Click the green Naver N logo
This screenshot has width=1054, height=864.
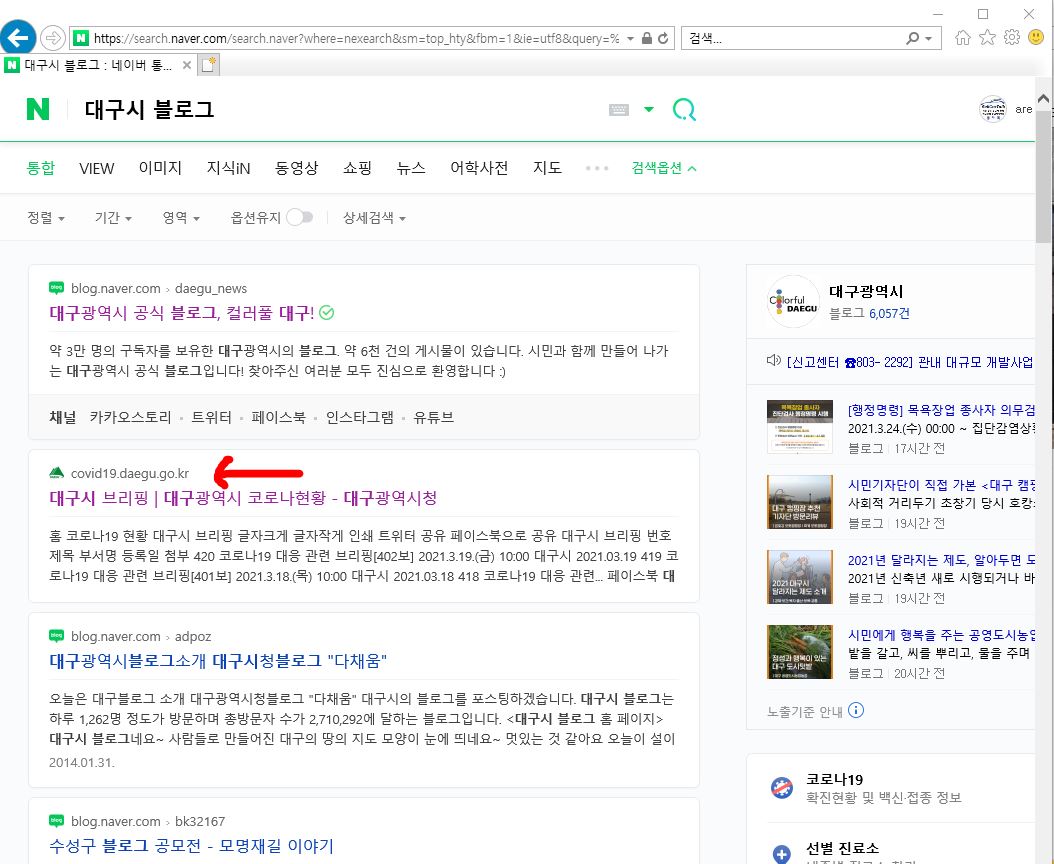[38, 109]
